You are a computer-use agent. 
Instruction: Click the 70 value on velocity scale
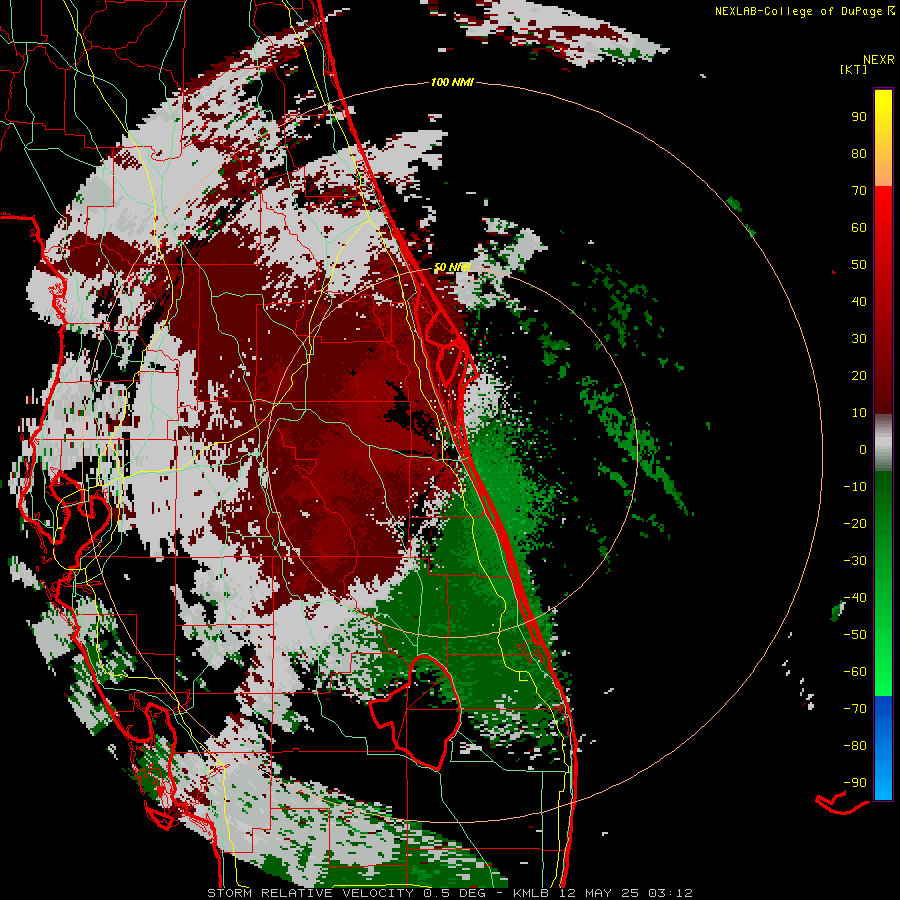(x=859, y=191)
